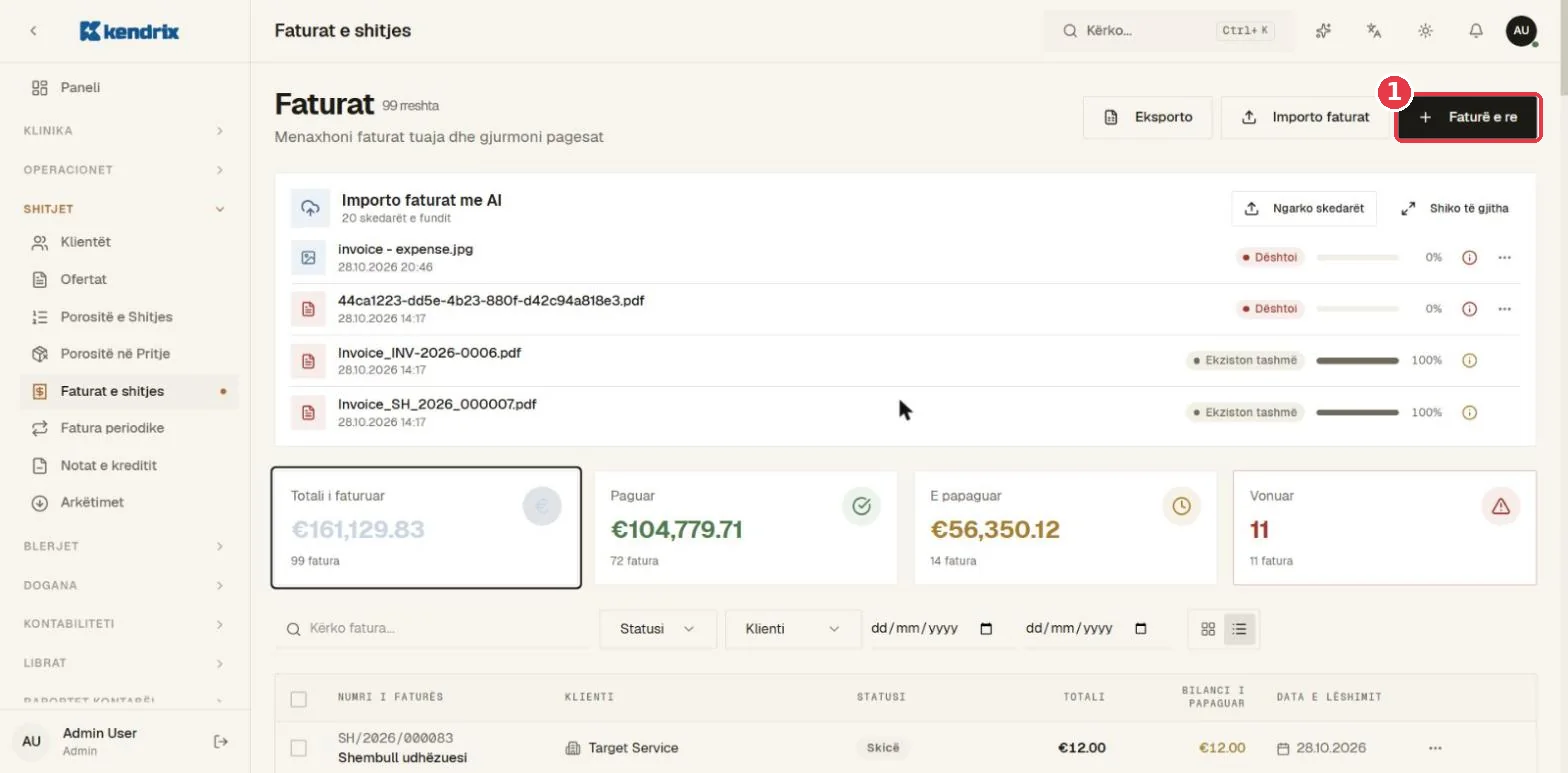Image resolution: width=1568 pixels, height=773 pixels.
Task: Click the Faturë e re button
Action: pos(1468,117)
